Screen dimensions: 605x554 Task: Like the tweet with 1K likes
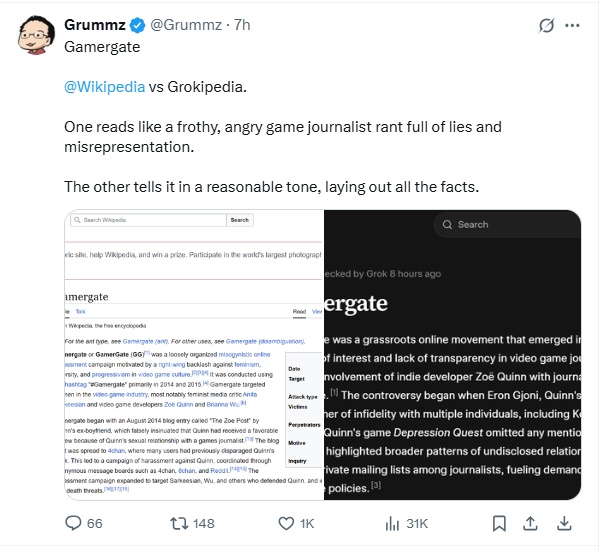coord(287,523)
